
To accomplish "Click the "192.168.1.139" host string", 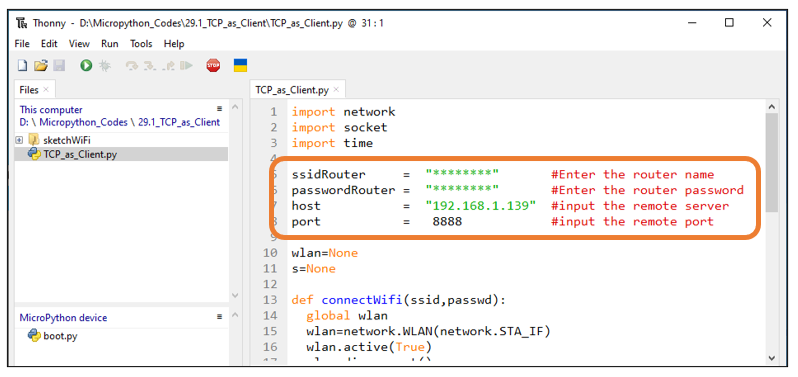I will pos(481,206).
